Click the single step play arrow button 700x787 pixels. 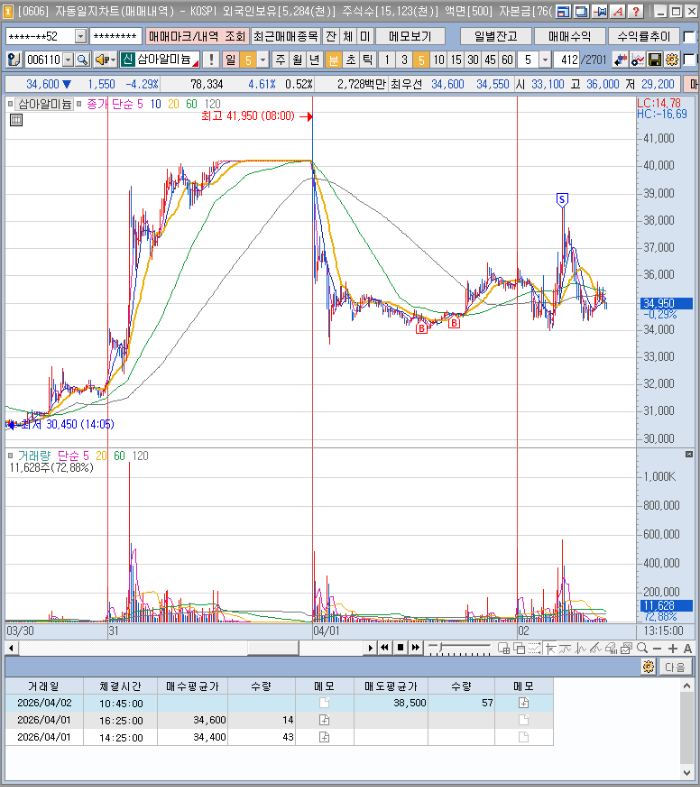[x=370, y=647]
